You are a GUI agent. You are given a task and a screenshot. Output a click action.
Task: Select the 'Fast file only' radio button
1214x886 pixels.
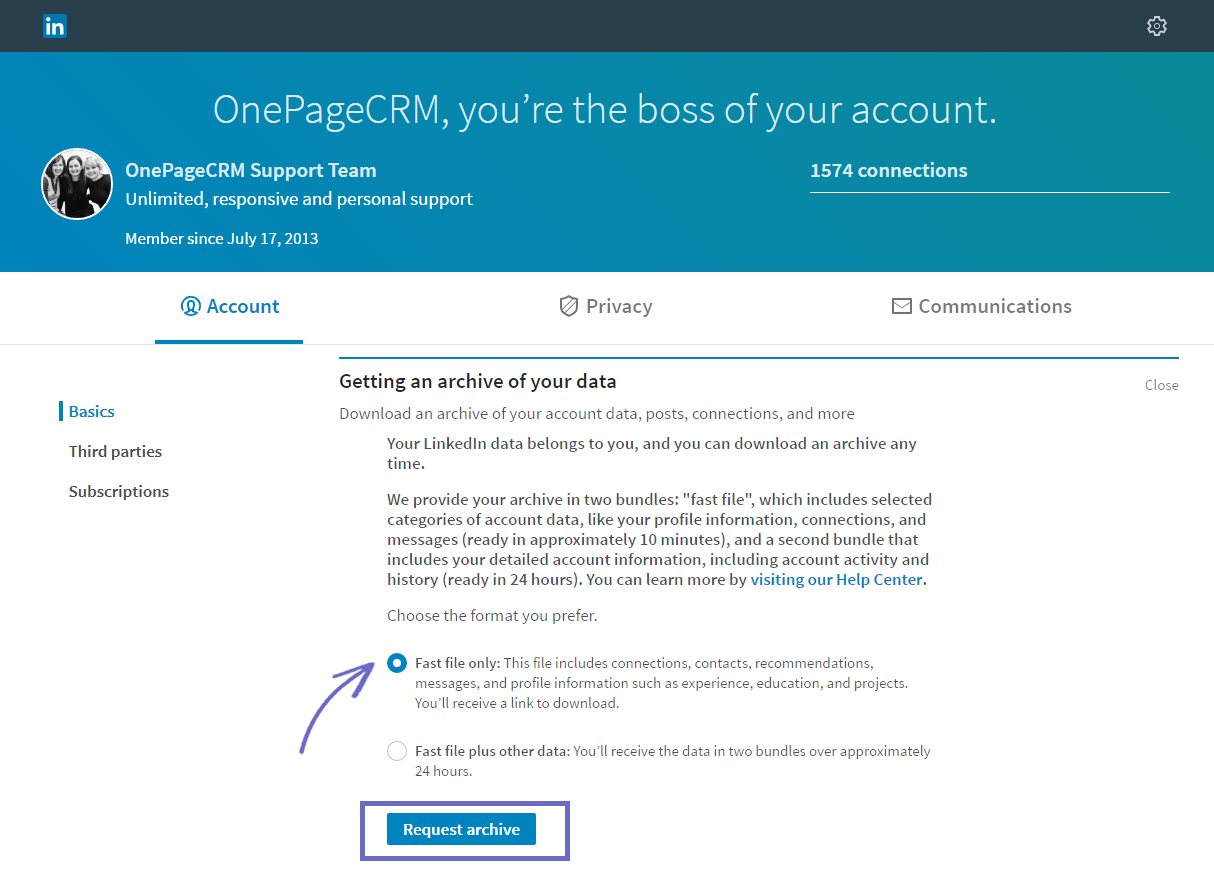click(397, 663)
